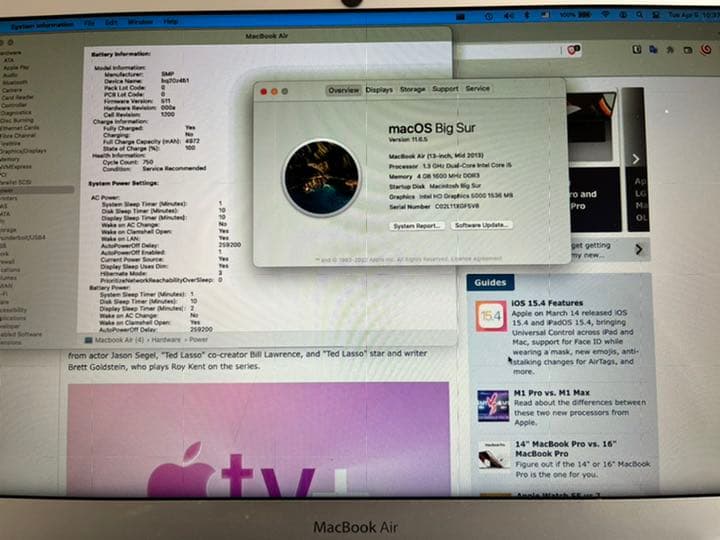Click the Processor 1.3 GHz Dual-Core line
Viewport: 720px width, 540px height.
pyautogui.click(x=450, y=166)
